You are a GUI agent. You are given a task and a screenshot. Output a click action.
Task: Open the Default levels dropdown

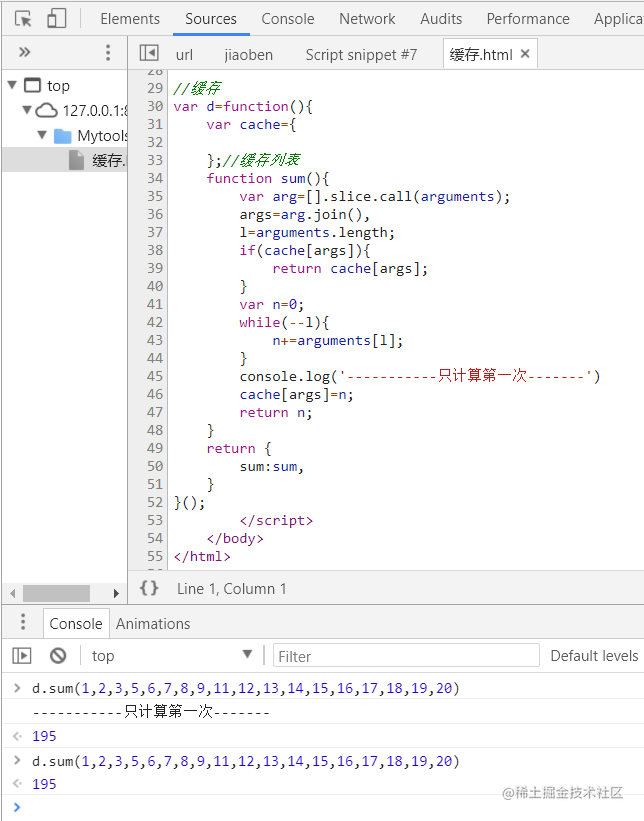click(x=594, y=656)
